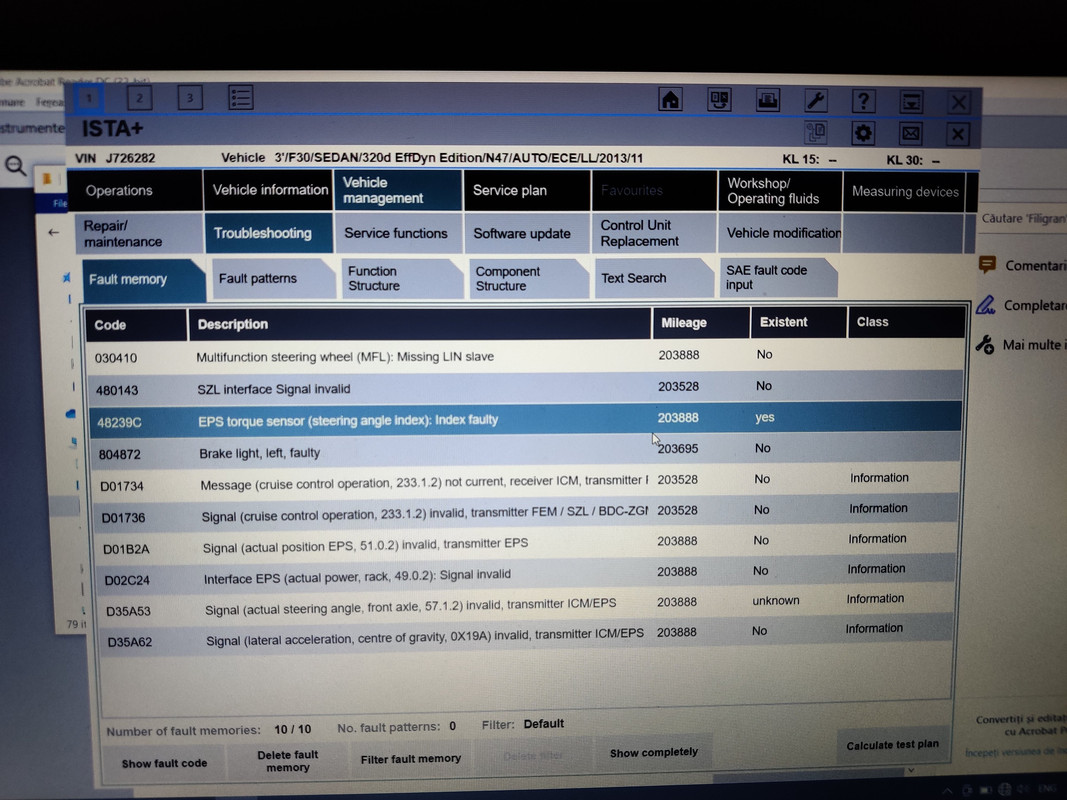
Task: Select fault row D01736 cruise control signal
Action: 525,514
